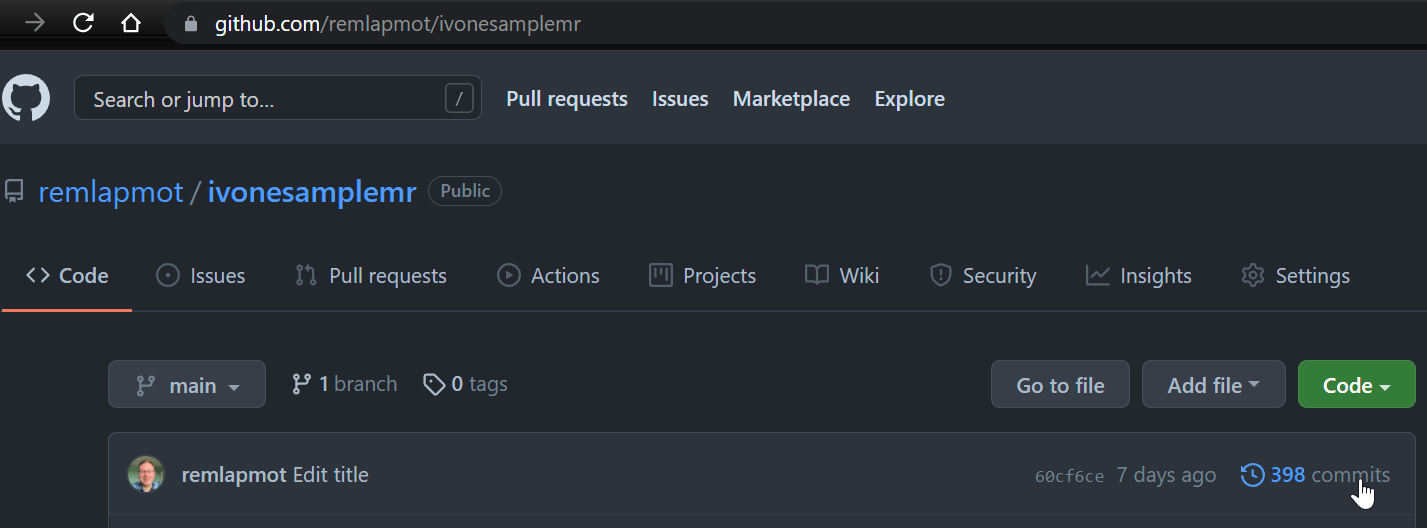Image resolution: width=1427 pixels, height=528 pixels.
Task: Open the 398 commits link
Action: [x=1330, y=475]
